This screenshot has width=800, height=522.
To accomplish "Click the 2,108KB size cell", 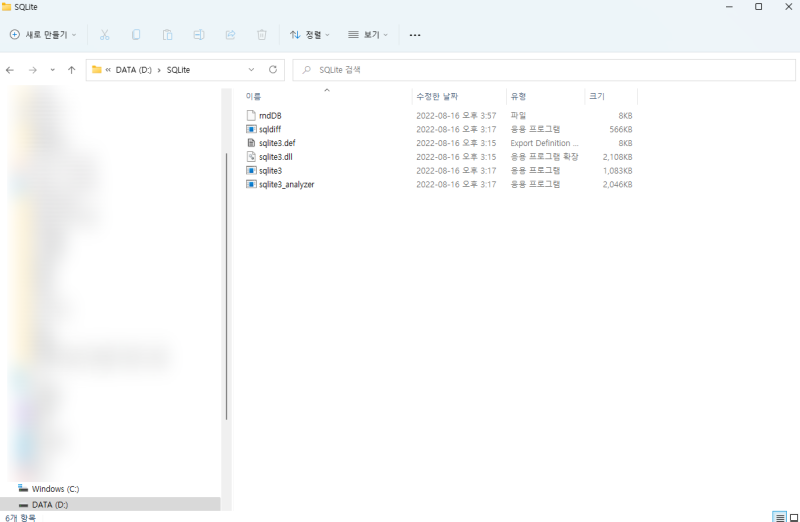I will click(617, 157).
